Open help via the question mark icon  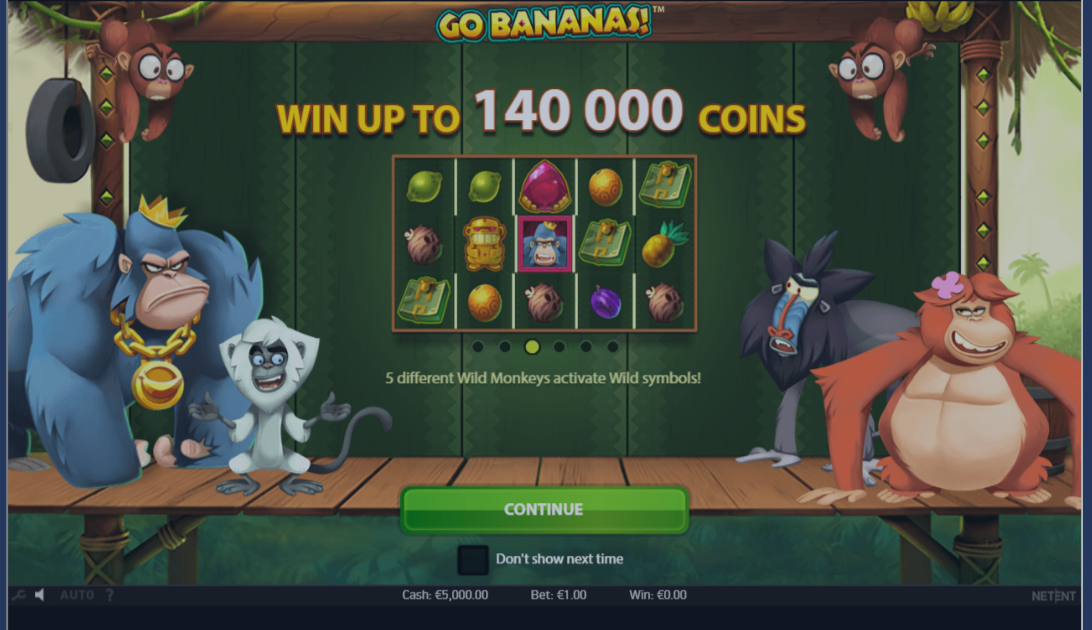click(x=109, y=594)
